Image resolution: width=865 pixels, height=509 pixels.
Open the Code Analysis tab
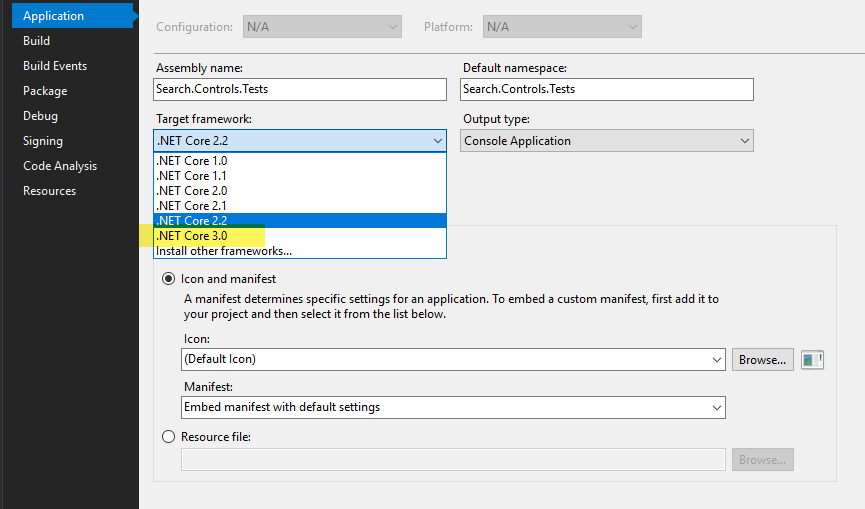click(60, 166)
